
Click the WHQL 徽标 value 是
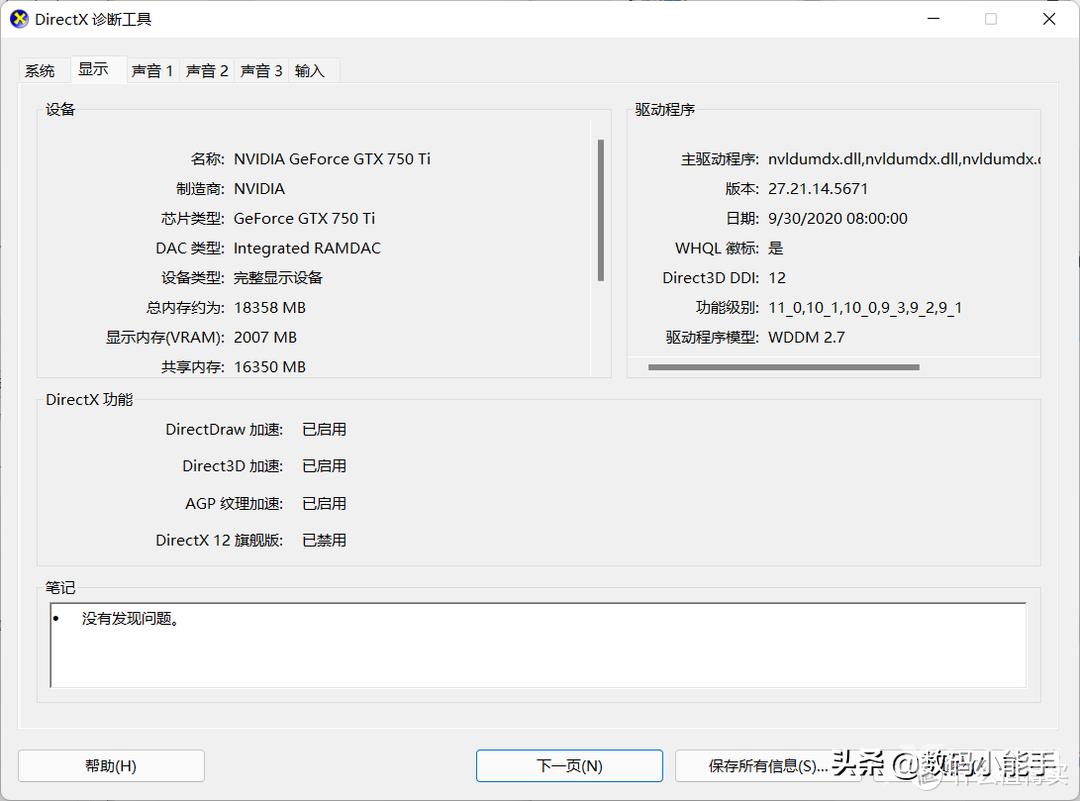click(776, 248)
